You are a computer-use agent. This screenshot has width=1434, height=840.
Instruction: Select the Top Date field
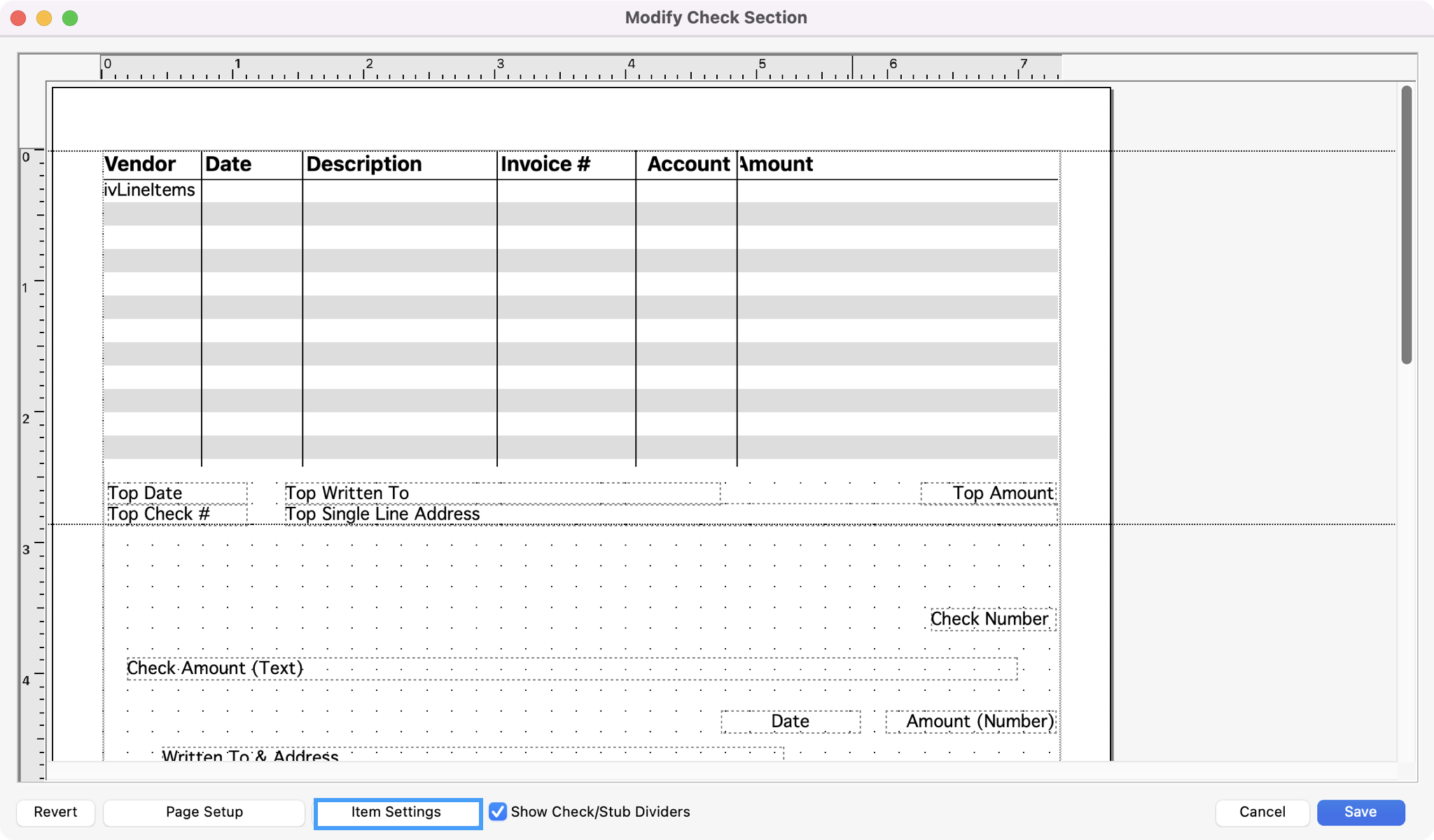click(x=176, y=493)
